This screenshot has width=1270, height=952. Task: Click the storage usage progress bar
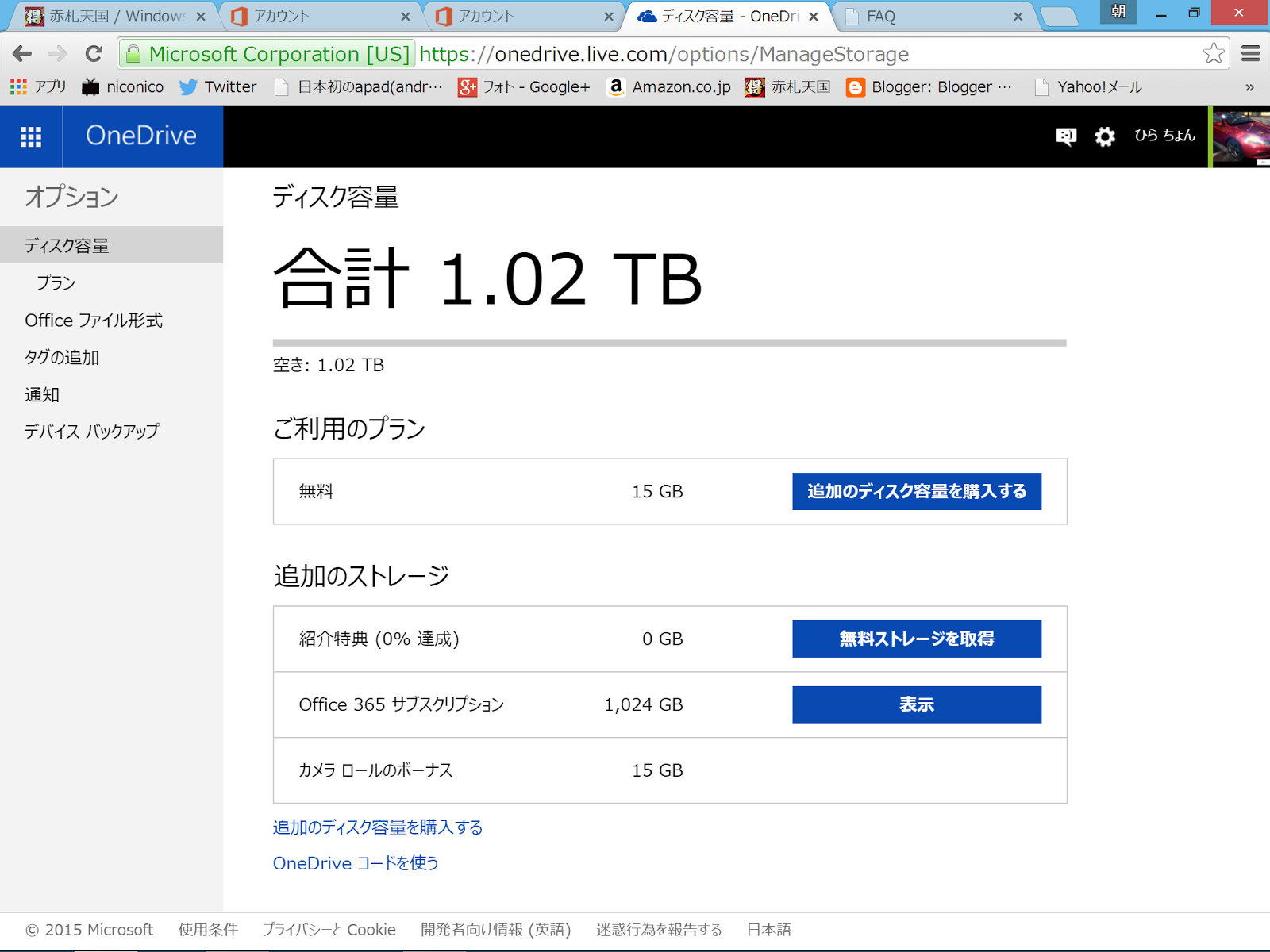670,343
